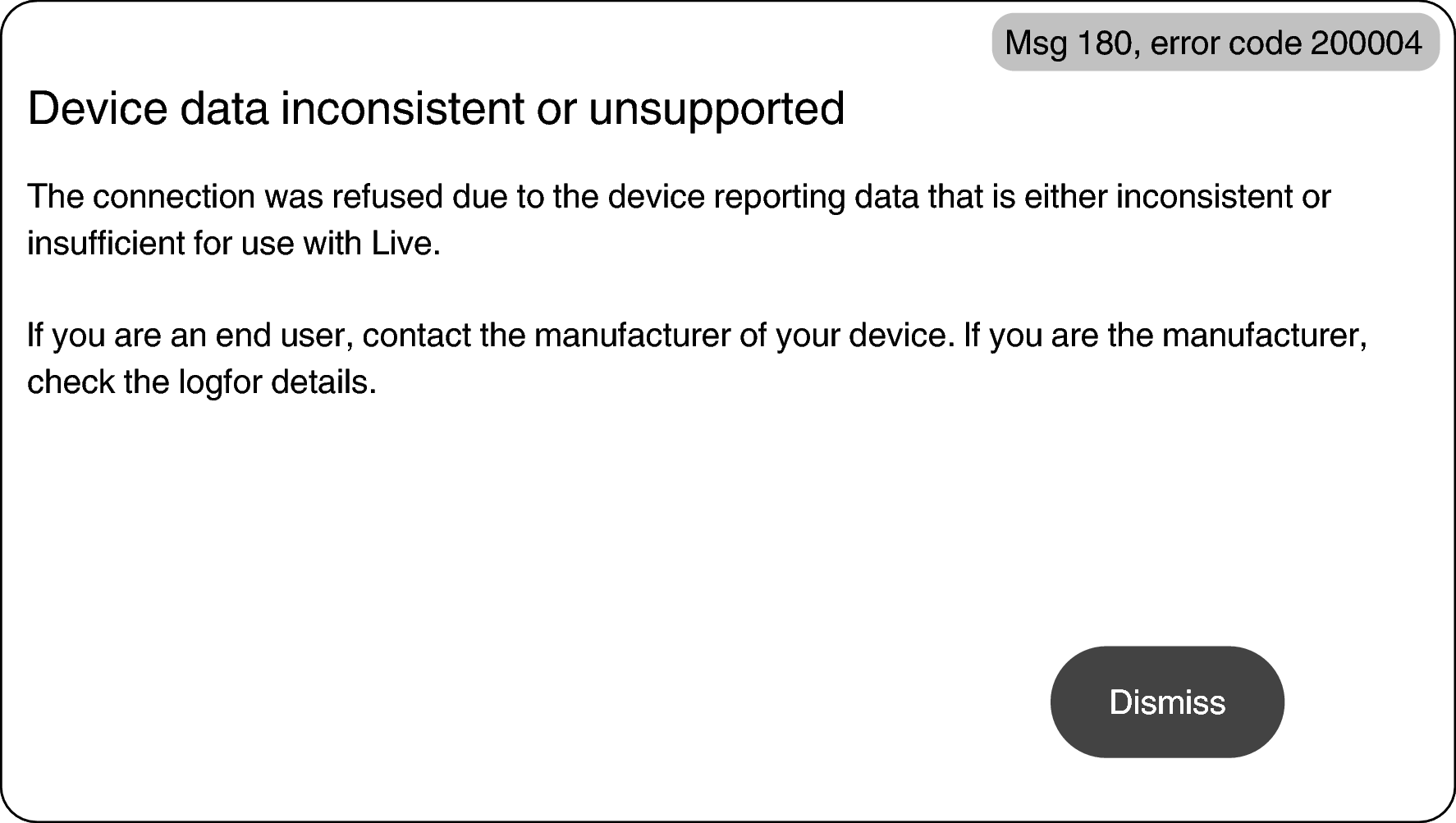1456x823 pixels.
Task: Click the number 200004 in the badge
Action: [1367, 43]
